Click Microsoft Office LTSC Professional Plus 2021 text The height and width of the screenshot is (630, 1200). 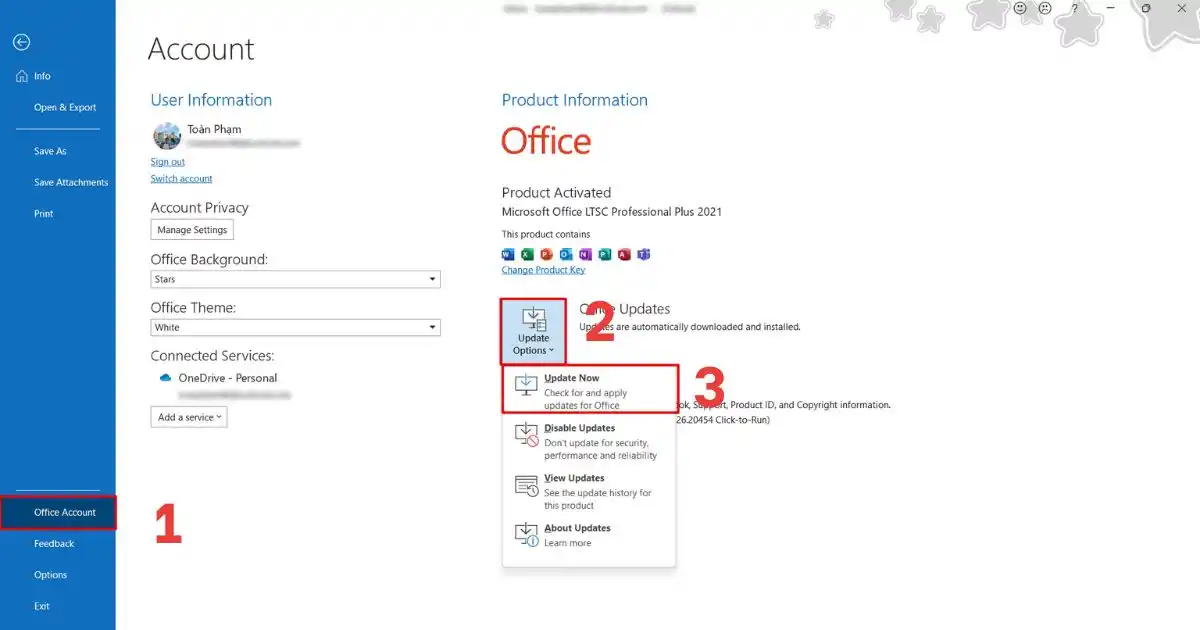coord(612,212)
